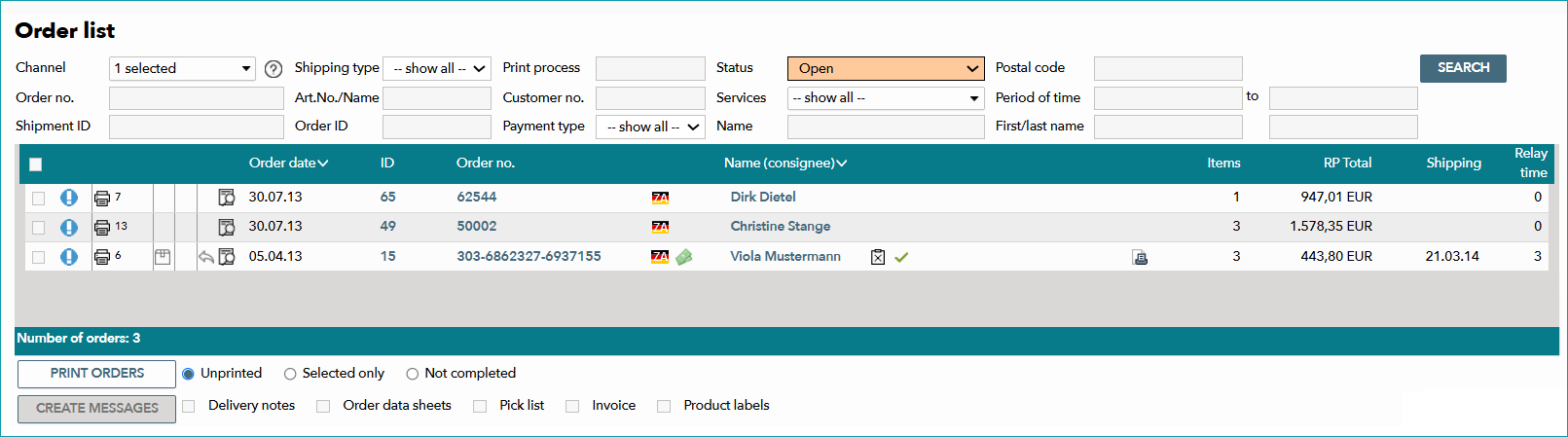Click the ZA flag icon for Christine Stange

(660, 227)
